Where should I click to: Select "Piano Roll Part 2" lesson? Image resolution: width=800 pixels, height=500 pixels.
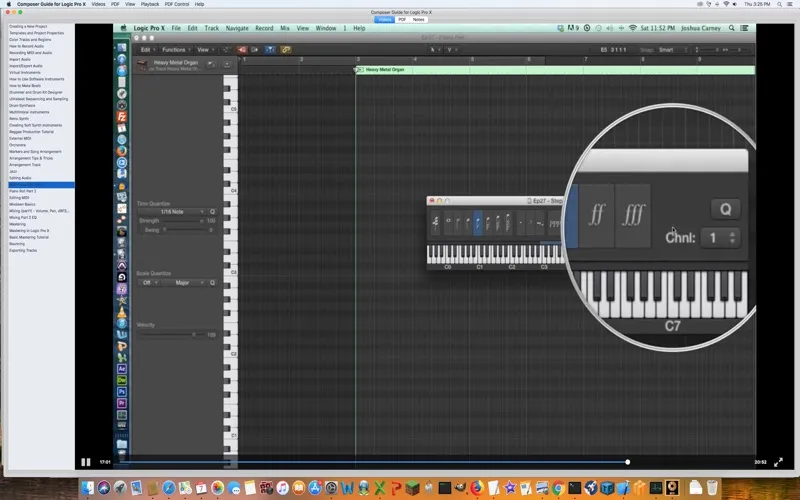[x=22, y=191]
